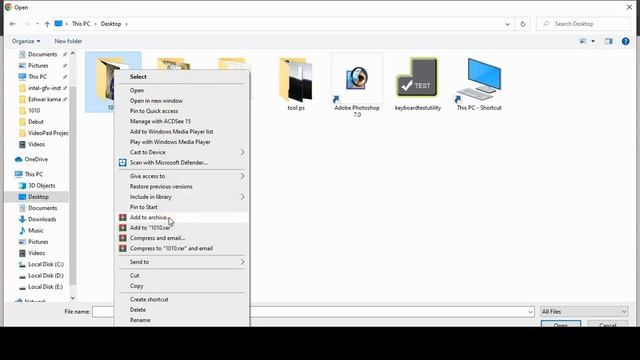Select 3D Objects icon in sidebar

[22, 186]
